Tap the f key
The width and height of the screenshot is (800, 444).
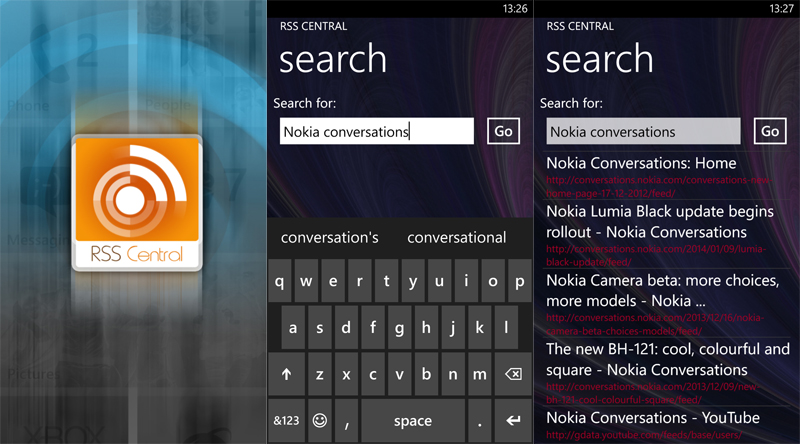373,328
